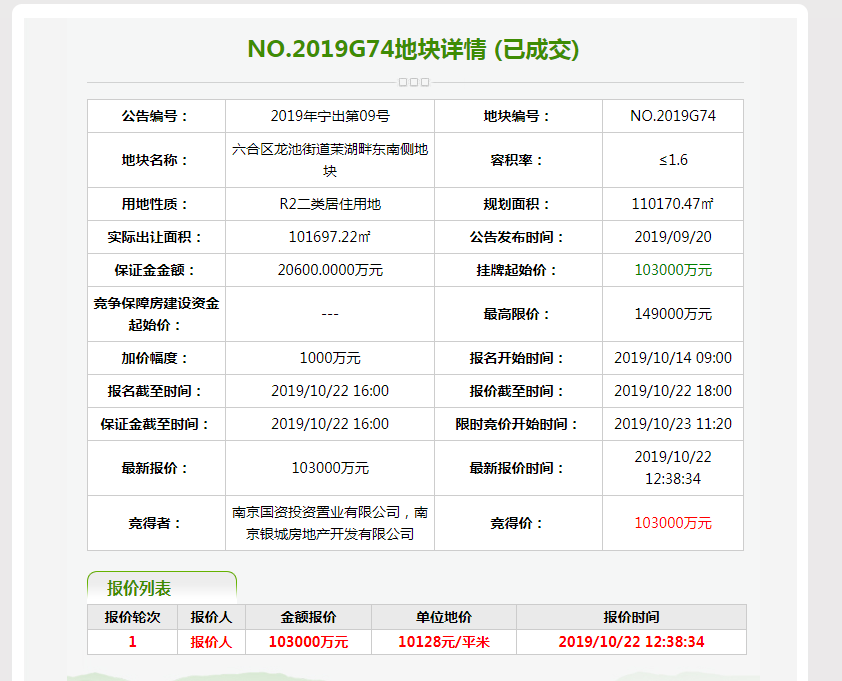Viewport: 842px width, 681px height.
Task: Click land use R2二类居住用地
Action: pos(330,204)
